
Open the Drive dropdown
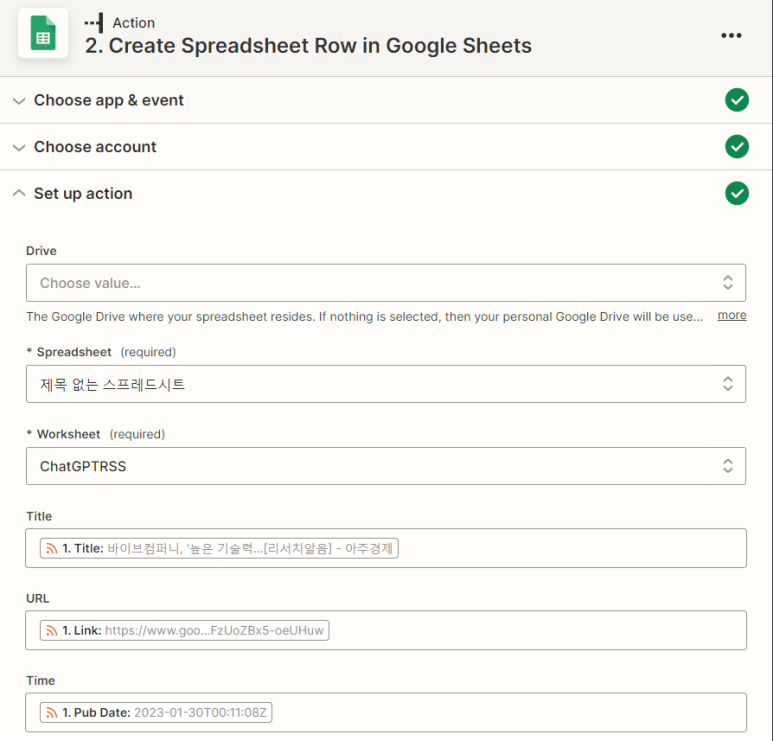point(386,282)
